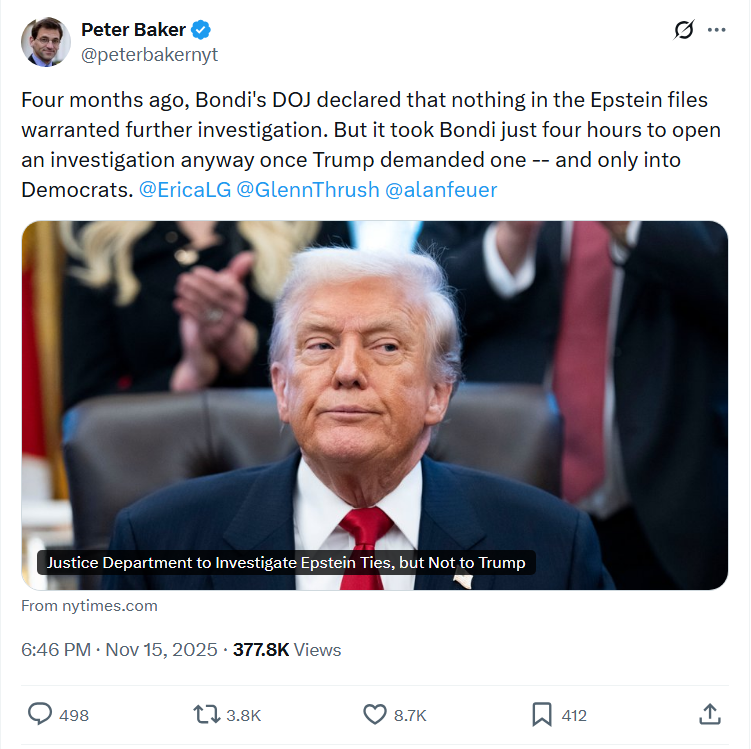Open the @peterbakernyt handle link
The height and width of the screenshot is (749, 751).
coord(149,55)
